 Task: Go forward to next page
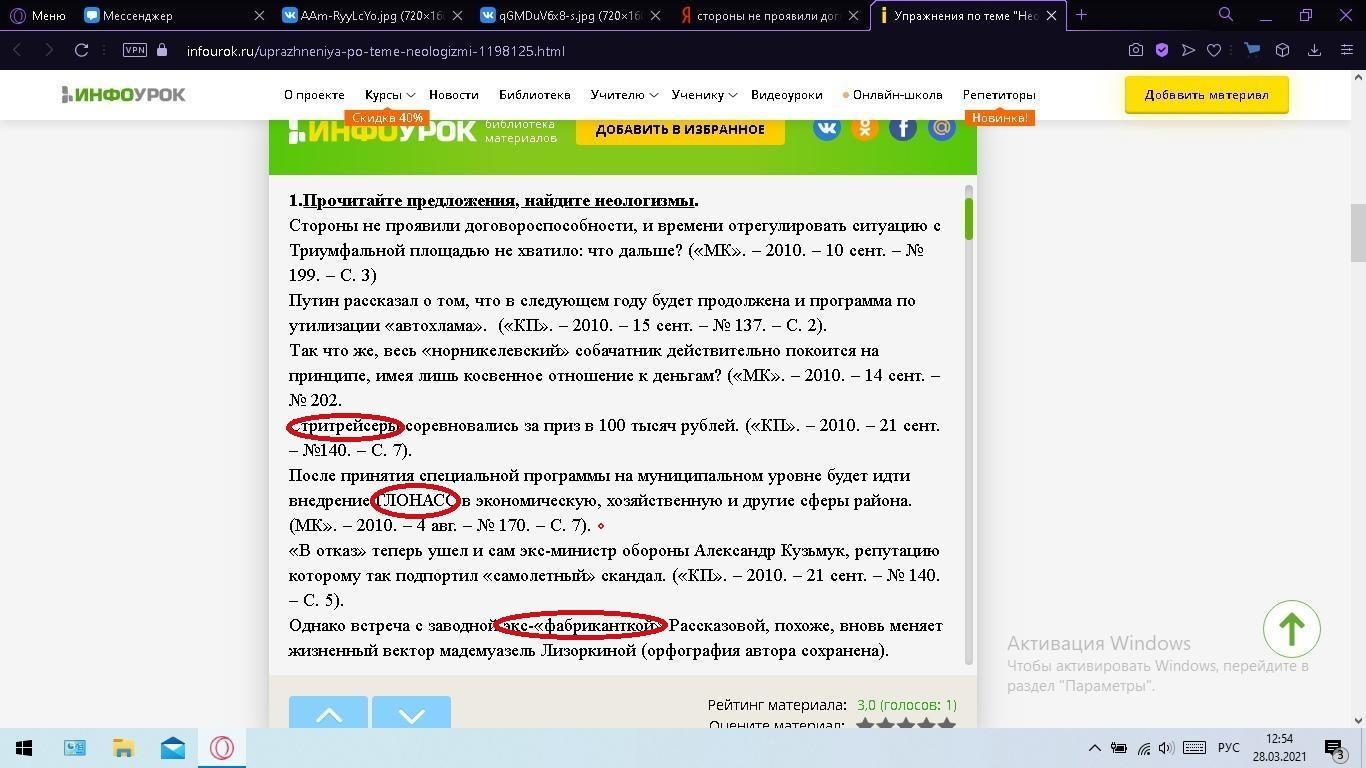(49, 50)
